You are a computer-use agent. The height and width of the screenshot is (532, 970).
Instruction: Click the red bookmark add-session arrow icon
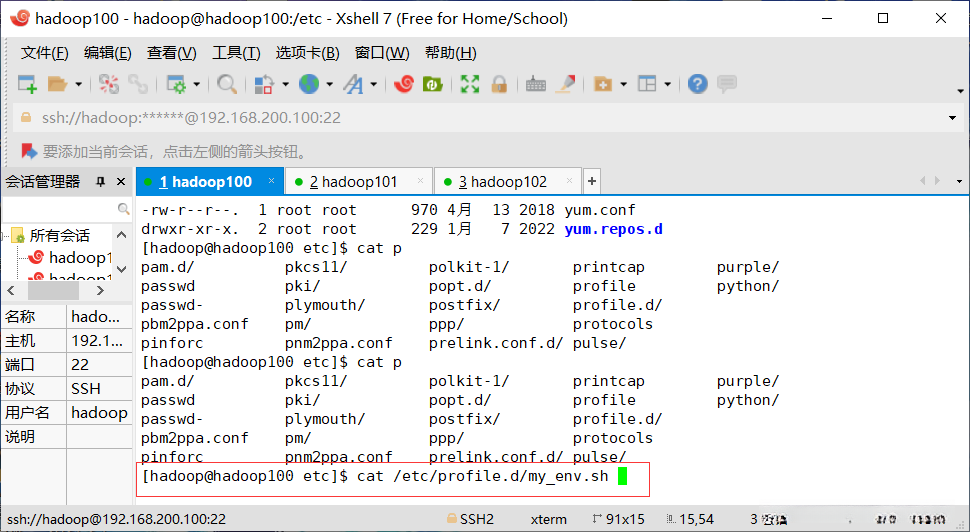[28, 151]
